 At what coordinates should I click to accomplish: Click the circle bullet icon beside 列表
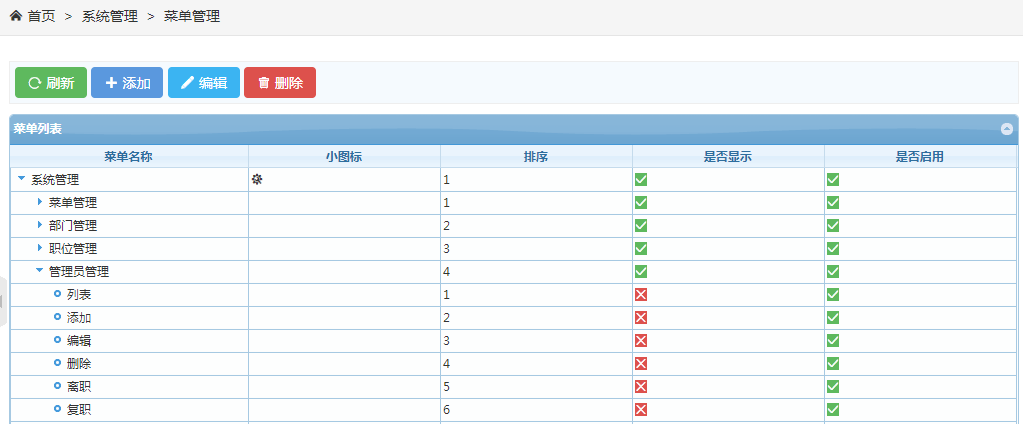point(57,294)
